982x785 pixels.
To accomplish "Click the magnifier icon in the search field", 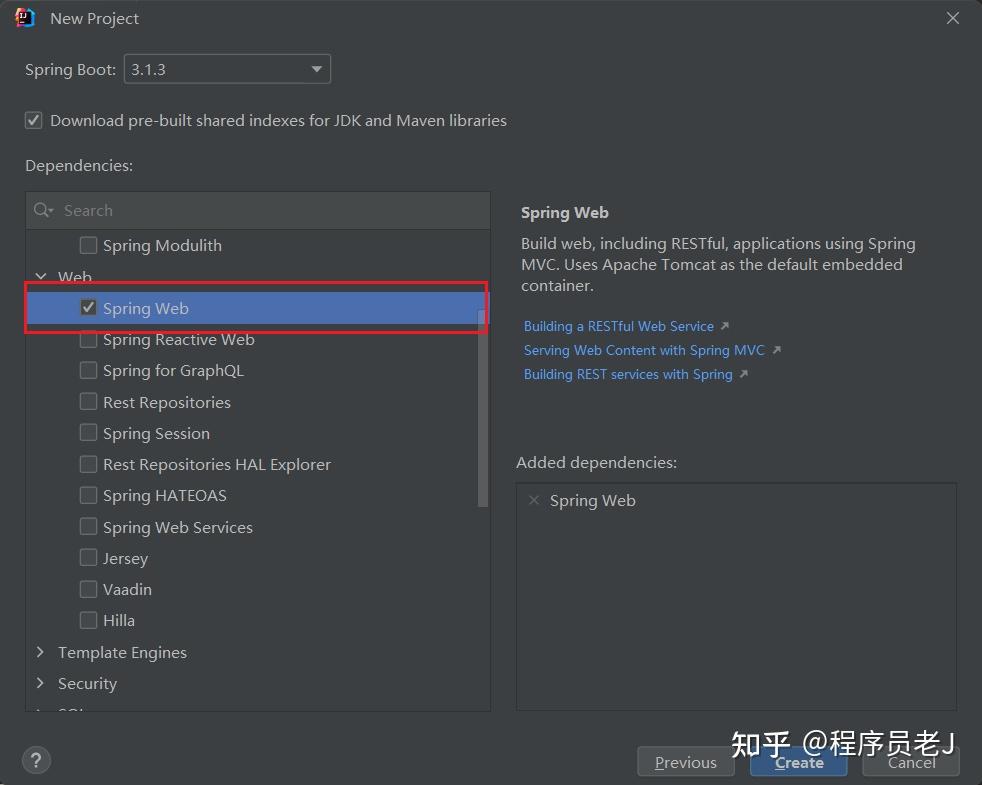I will (x=42, y=210).
